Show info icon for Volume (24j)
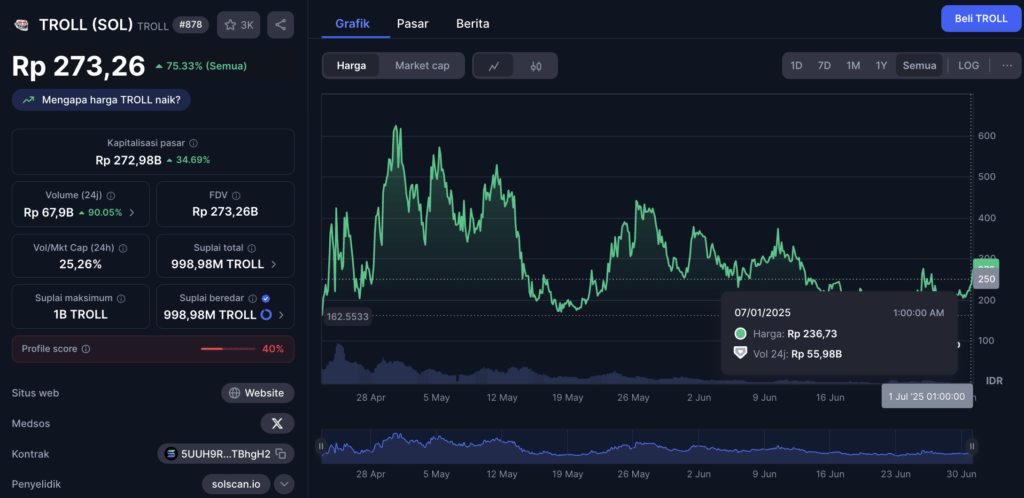Viewport: 1024px width, 498px height. [111, 195]
